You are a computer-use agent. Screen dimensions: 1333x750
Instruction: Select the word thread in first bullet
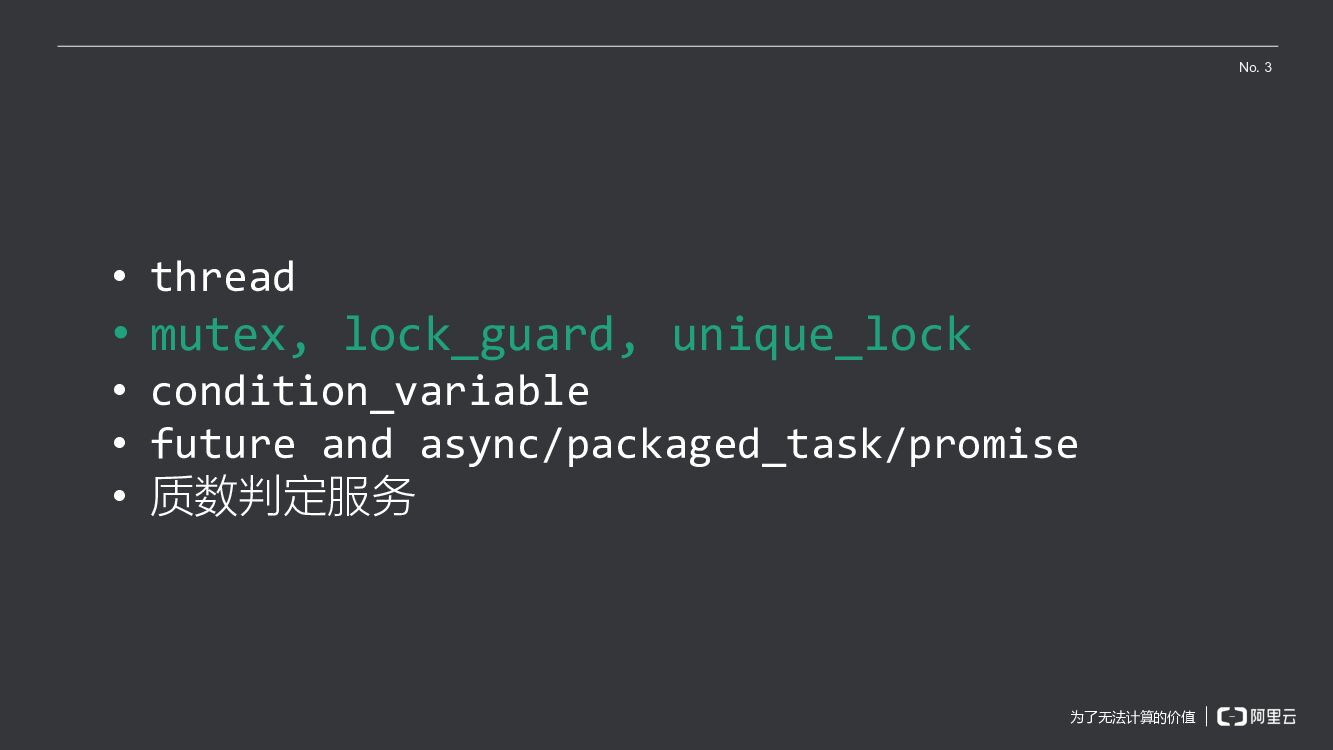(x=222, y=277)
